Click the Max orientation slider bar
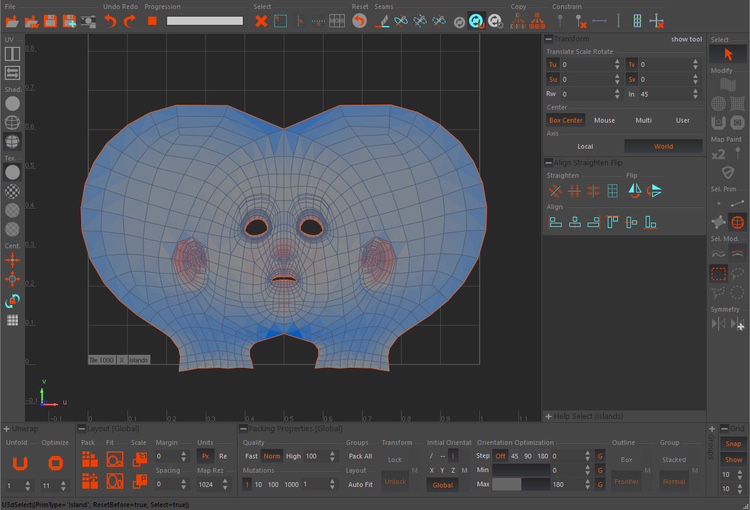 click(x=520, y=484)
